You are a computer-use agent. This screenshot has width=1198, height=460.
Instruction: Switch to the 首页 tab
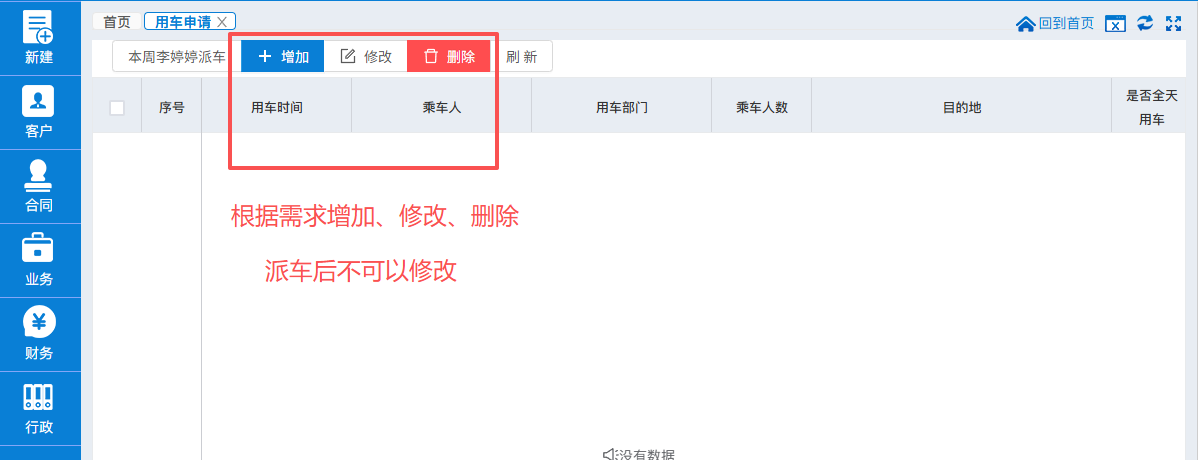117,21
